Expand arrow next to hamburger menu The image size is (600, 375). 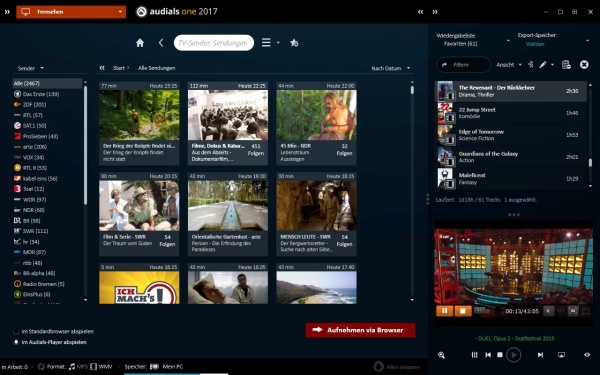[x=278, y=42]
